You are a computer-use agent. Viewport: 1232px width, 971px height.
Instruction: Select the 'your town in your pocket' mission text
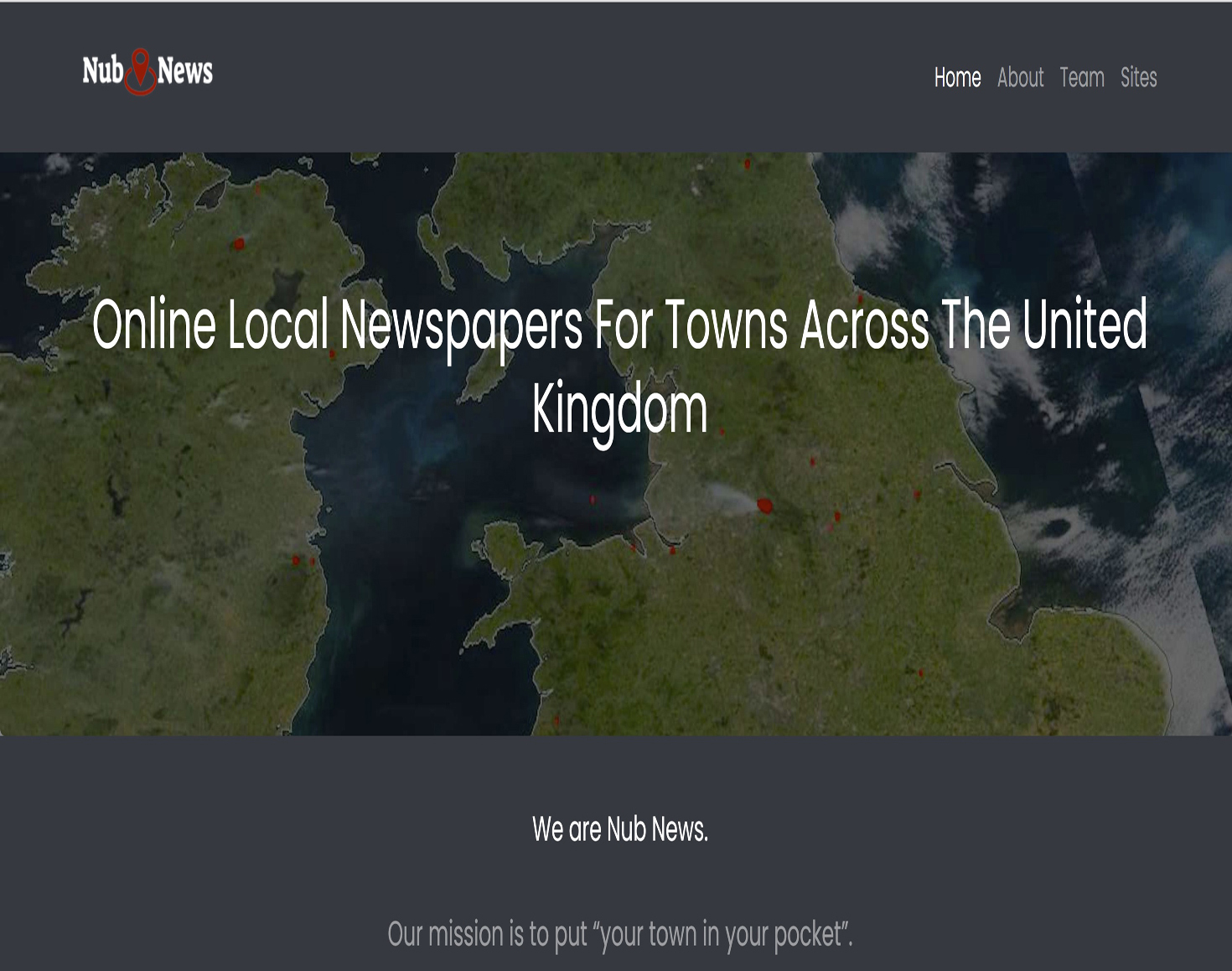point(620,934)
